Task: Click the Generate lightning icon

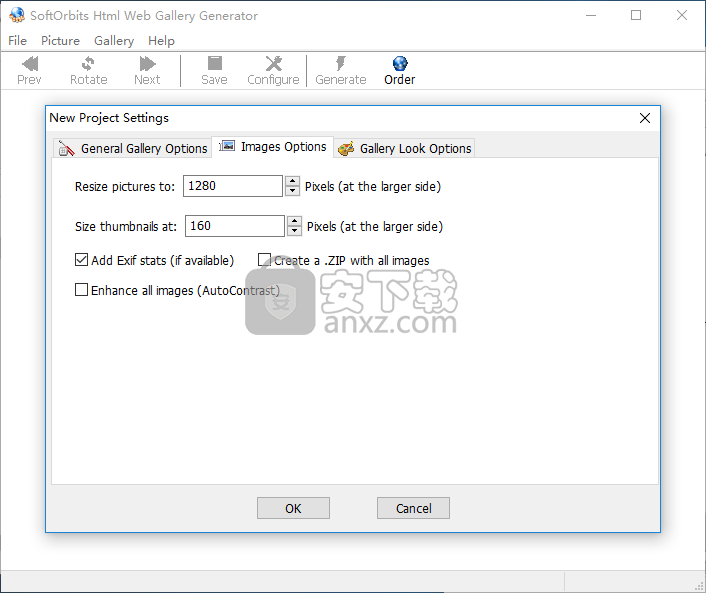Action: pyautogui.click(x=341, y=64)
